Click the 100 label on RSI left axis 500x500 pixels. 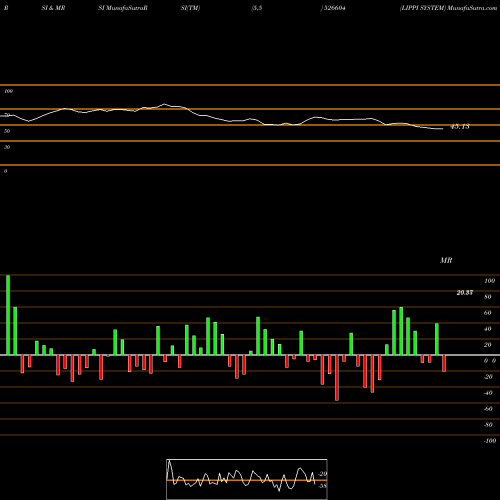(x=8, y=91)
